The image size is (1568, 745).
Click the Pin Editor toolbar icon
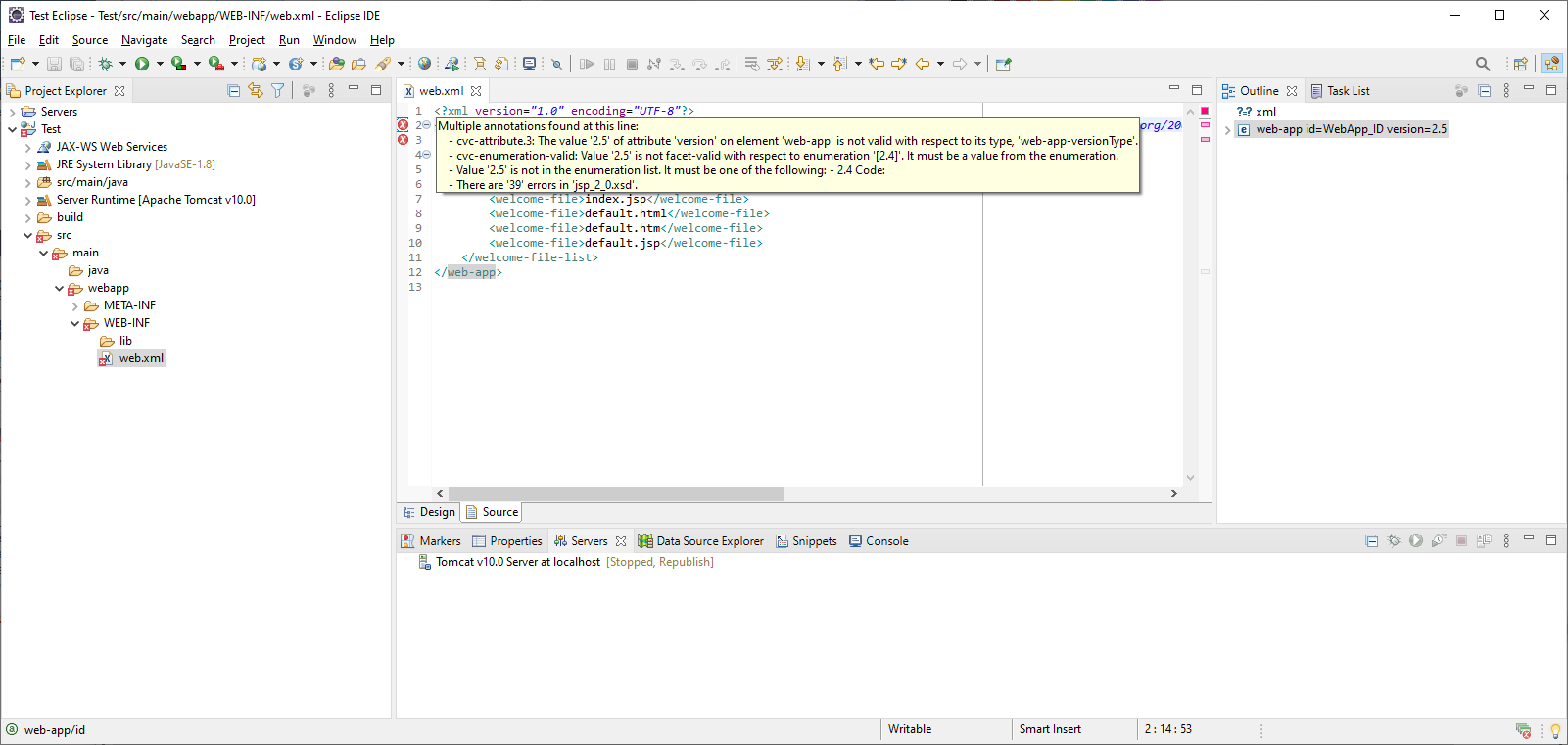tap(1003, 64)
